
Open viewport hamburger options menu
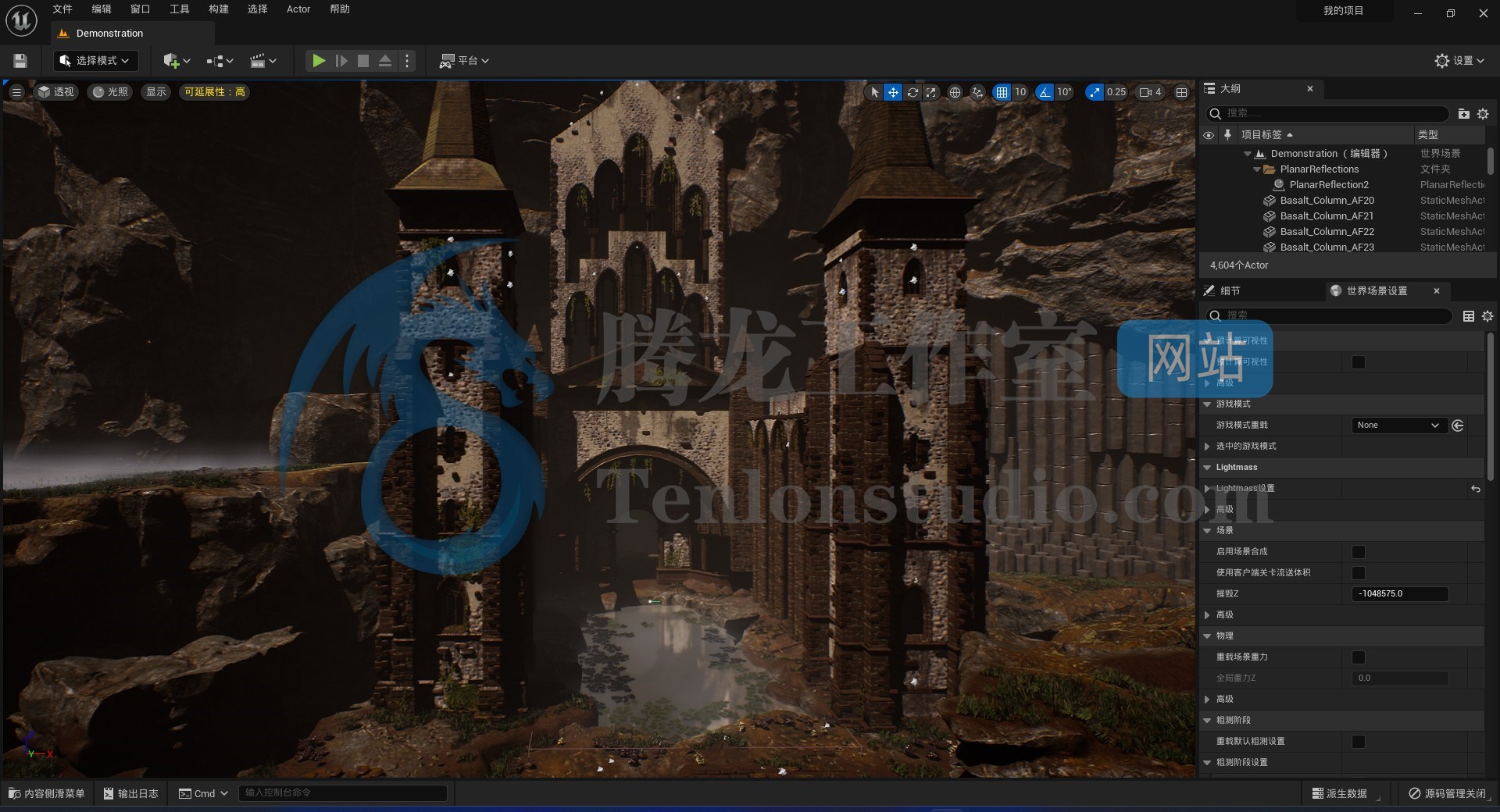[x=16, y=92]
